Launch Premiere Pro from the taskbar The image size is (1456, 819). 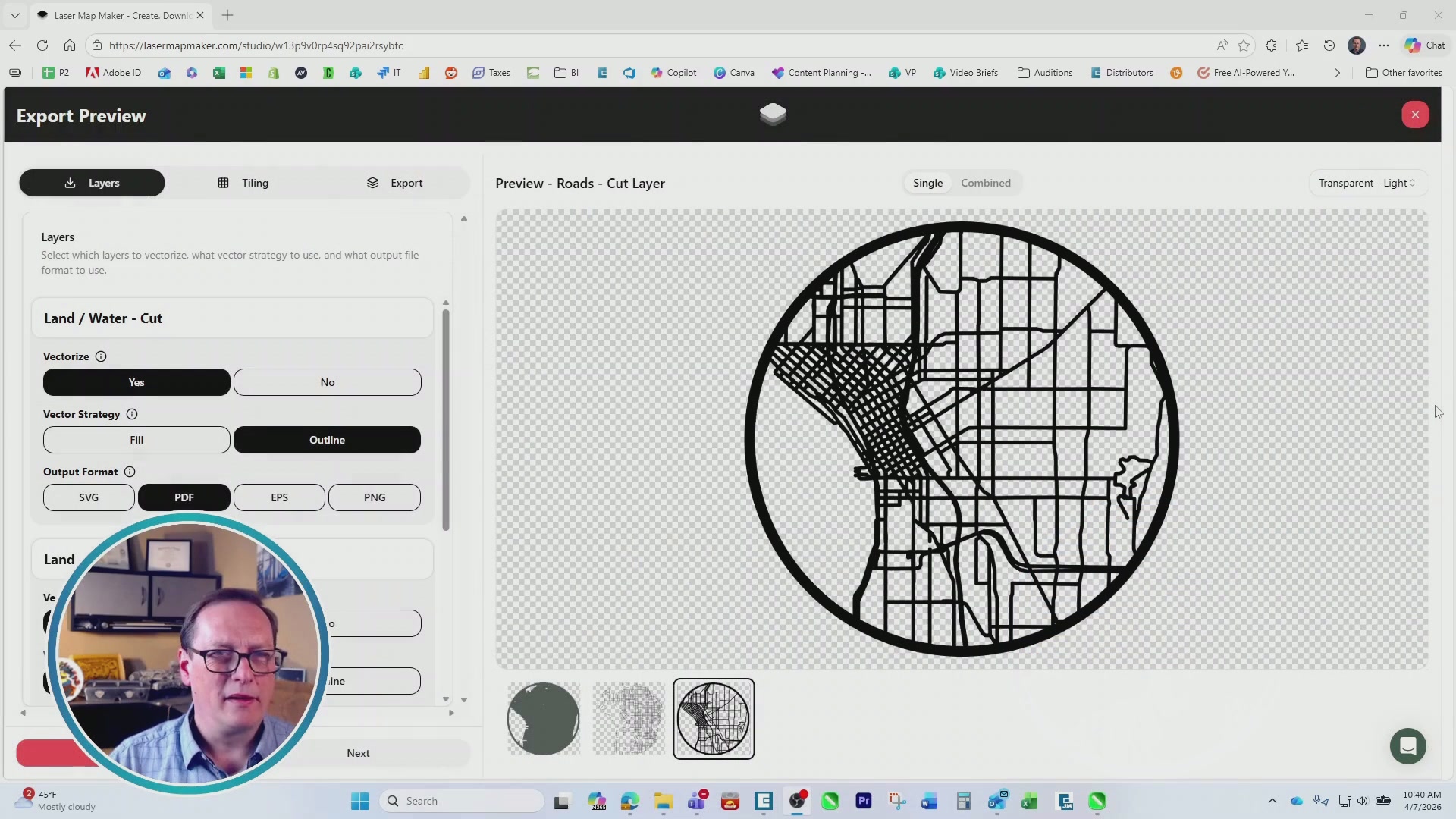click(x=864, y=801)
